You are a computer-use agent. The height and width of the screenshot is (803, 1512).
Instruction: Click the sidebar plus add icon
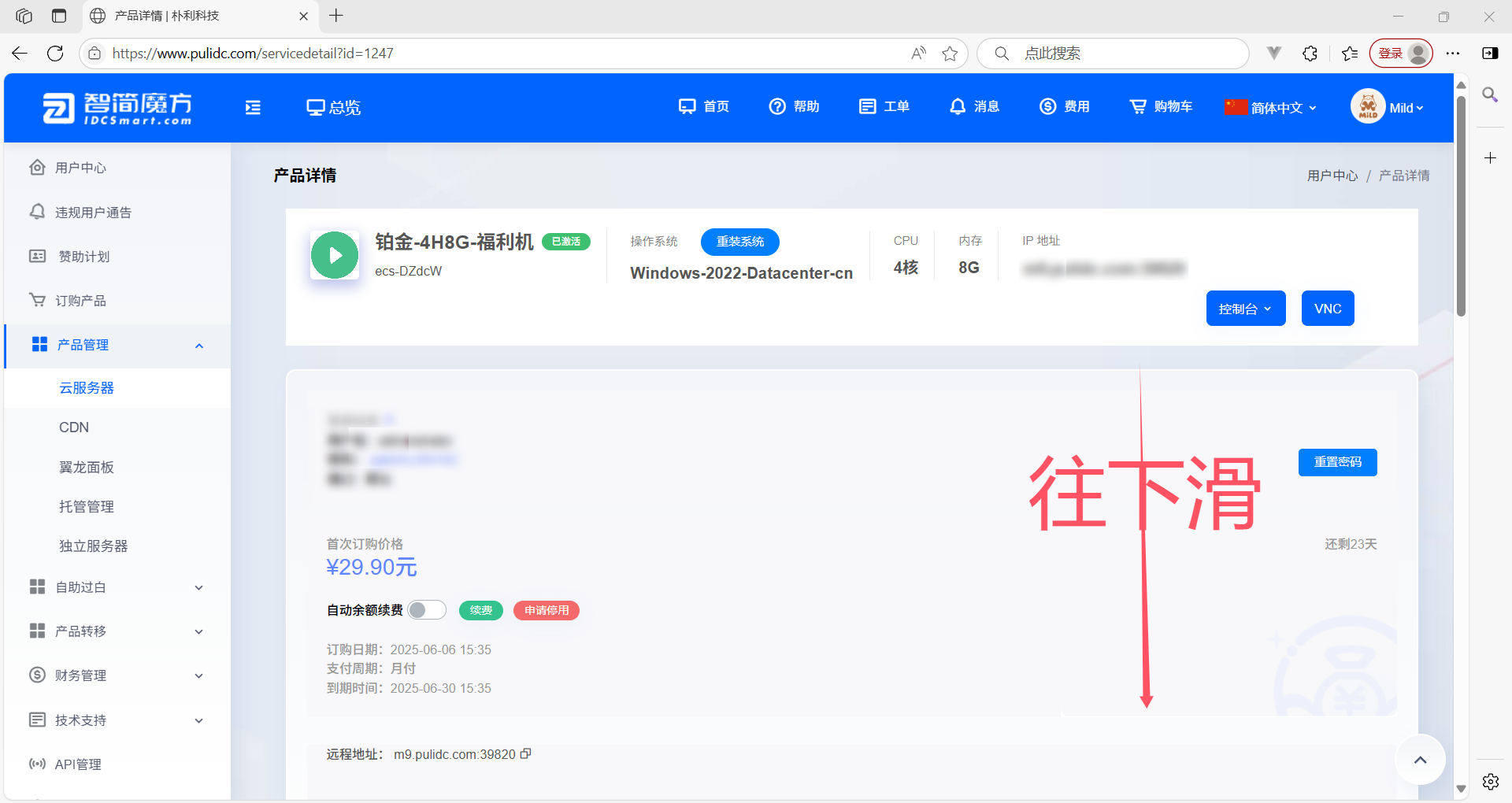click(x=1490, y=158)
